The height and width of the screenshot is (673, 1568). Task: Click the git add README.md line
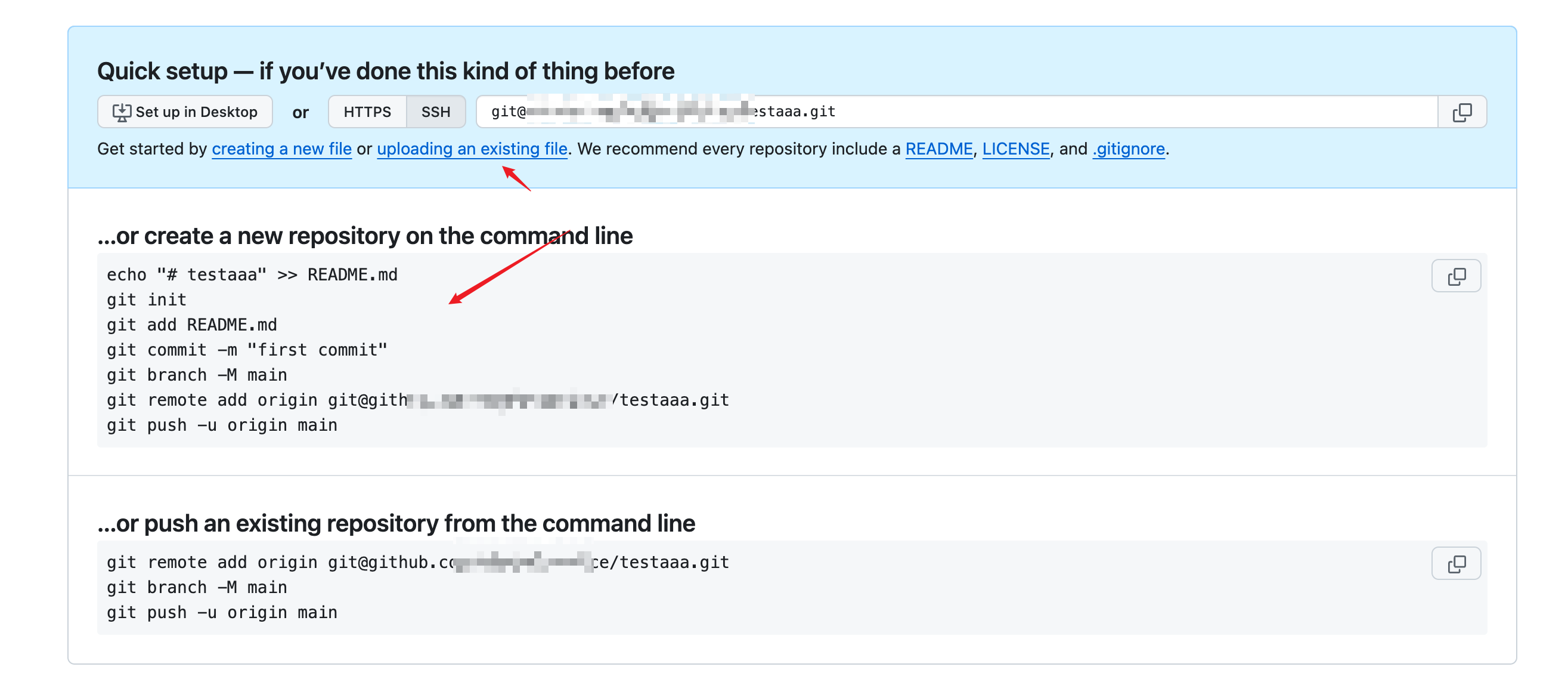[192, 325]
